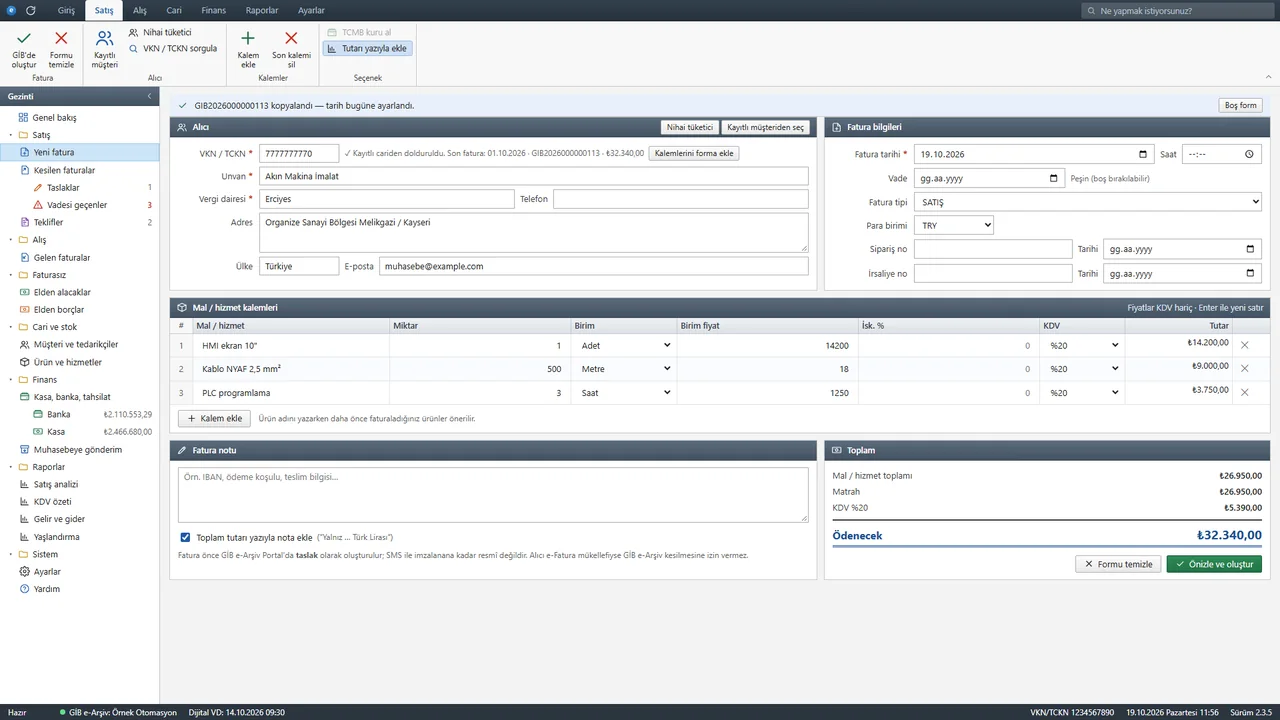The image size is (1280, 720).
Task: Click the Kalem ekle plus icon in ribbon
Action: 248,38
